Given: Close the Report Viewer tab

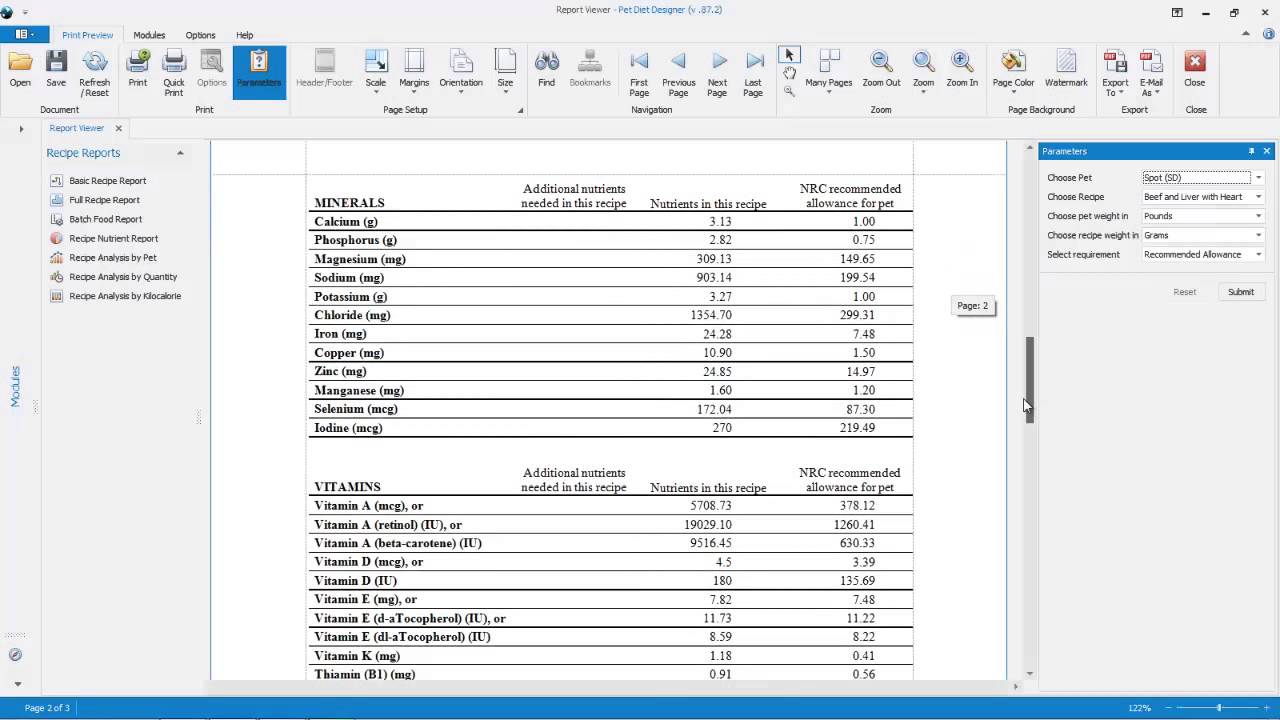Looking at the screenshot, I should pyautogui.click(x=118, y=128).
